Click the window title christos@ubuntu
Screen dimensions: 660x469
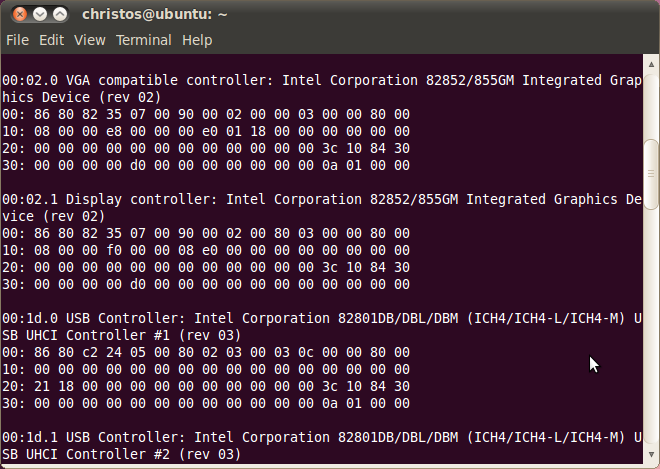click(x=154, y=14)
